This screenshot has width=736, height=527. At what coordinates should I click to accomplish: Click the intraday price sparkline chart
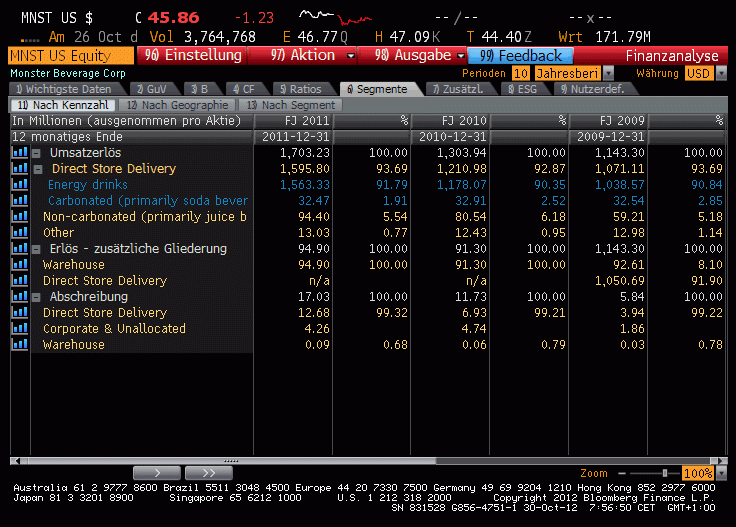point(336,17)
